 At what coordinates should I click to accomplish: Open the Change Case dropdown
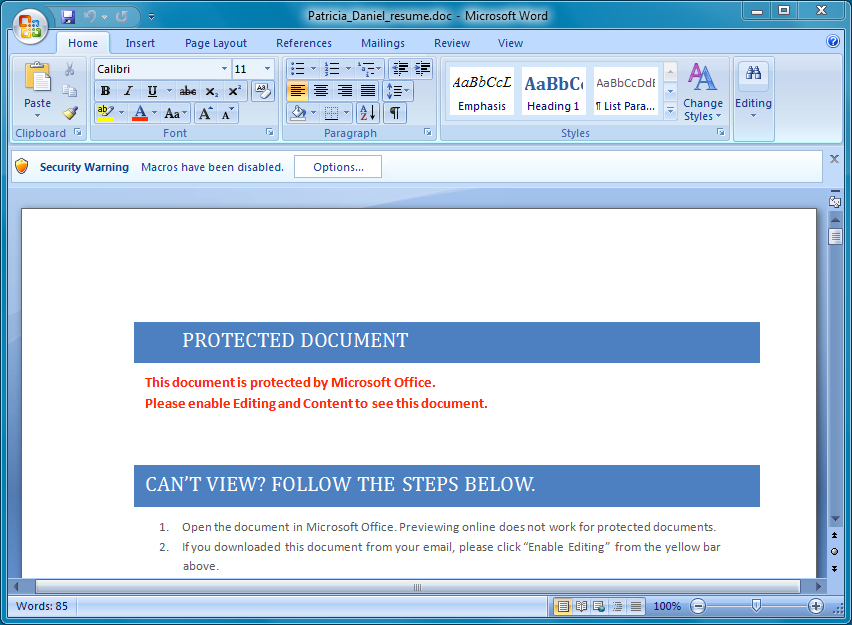click(176, 113)
